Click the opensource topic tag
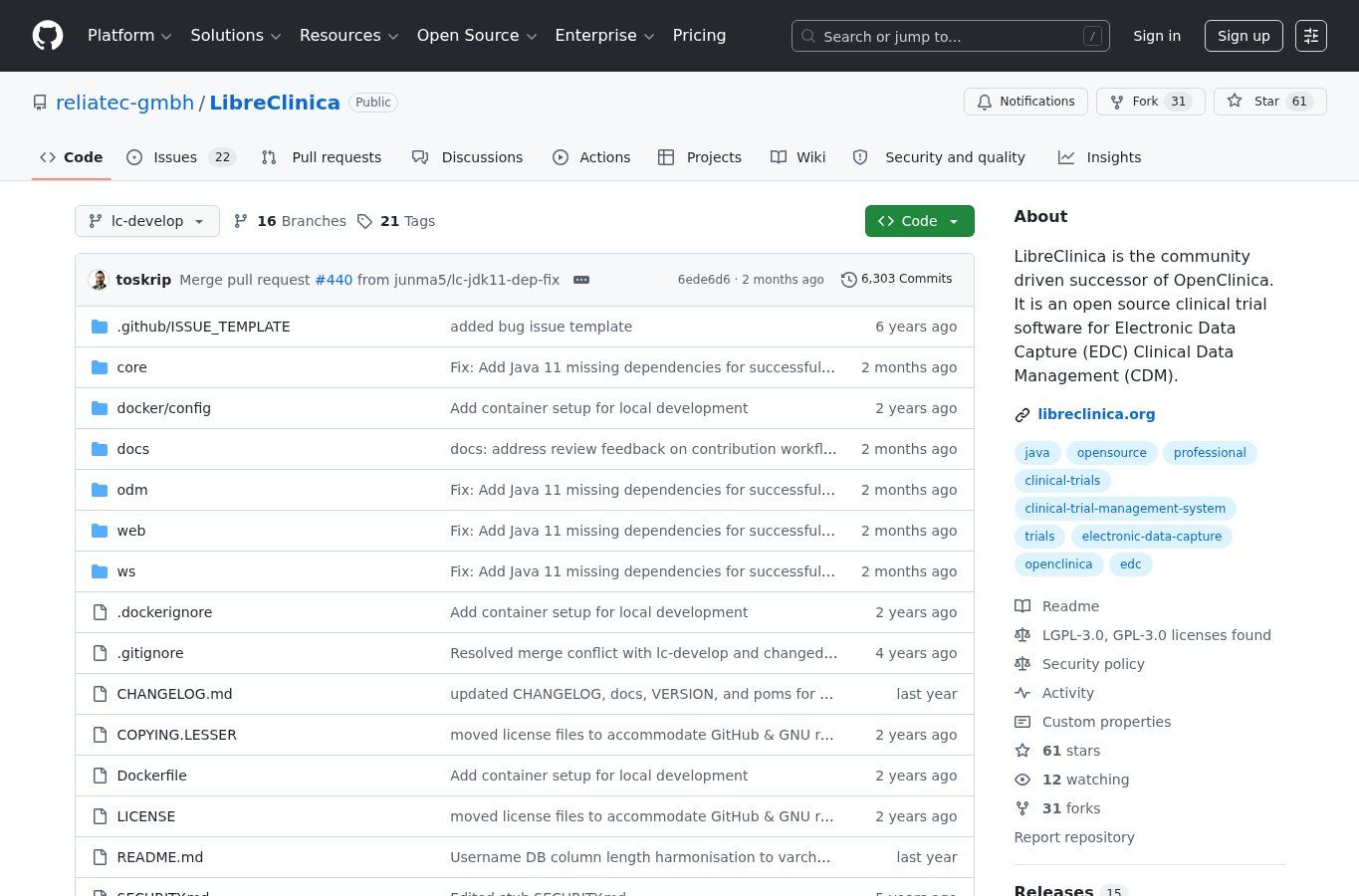The width and height of the screenshot is (1359, 896). (x=1112, y=453)
